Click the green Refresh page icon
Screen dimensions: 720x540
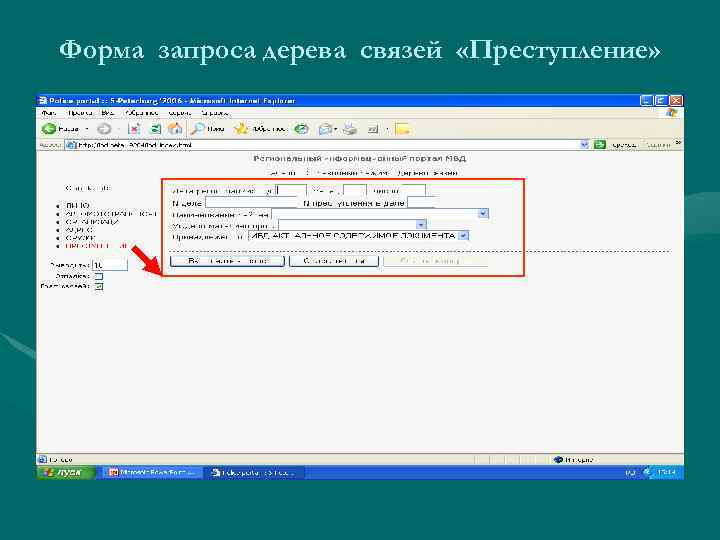pos(156,129)
